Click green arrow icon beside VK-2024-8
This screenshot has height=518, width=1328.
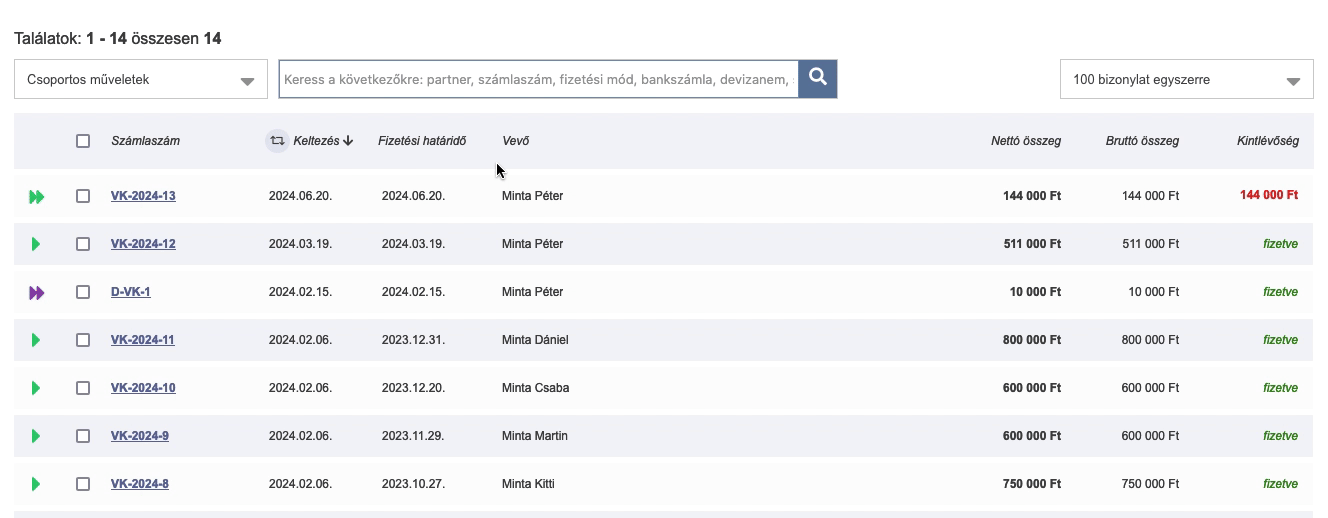pos(36,484)
